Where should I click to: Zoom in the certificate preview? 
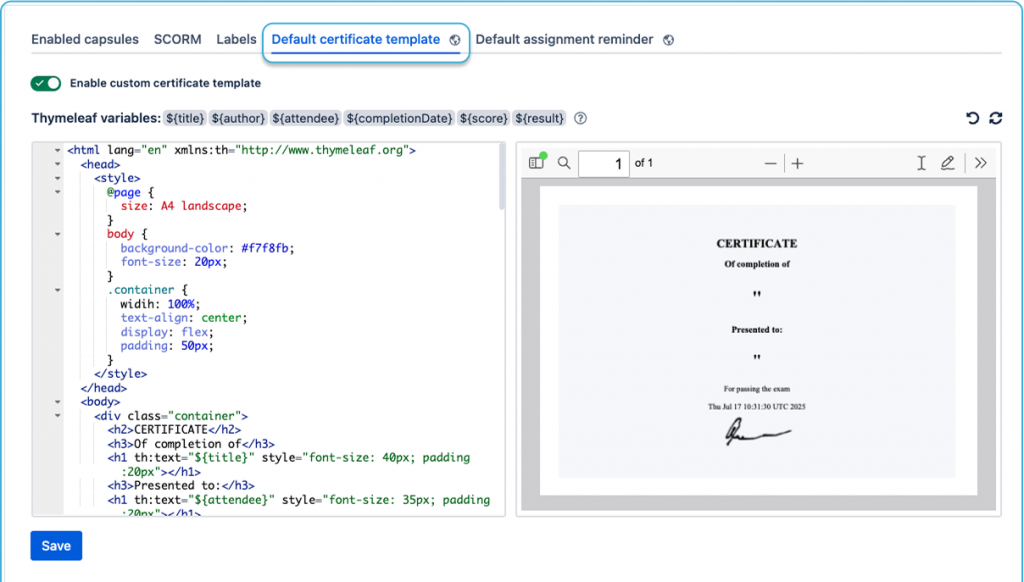(798, 164)
